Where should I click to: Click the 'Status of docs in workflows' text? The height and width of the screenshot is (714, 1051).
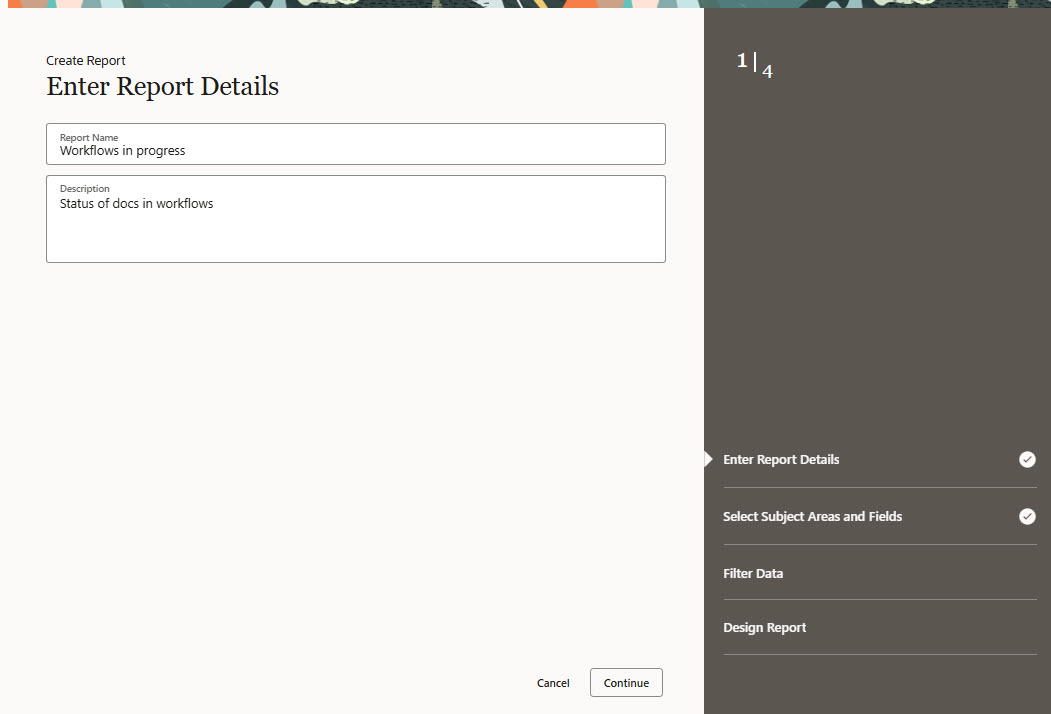coord(136,204)
